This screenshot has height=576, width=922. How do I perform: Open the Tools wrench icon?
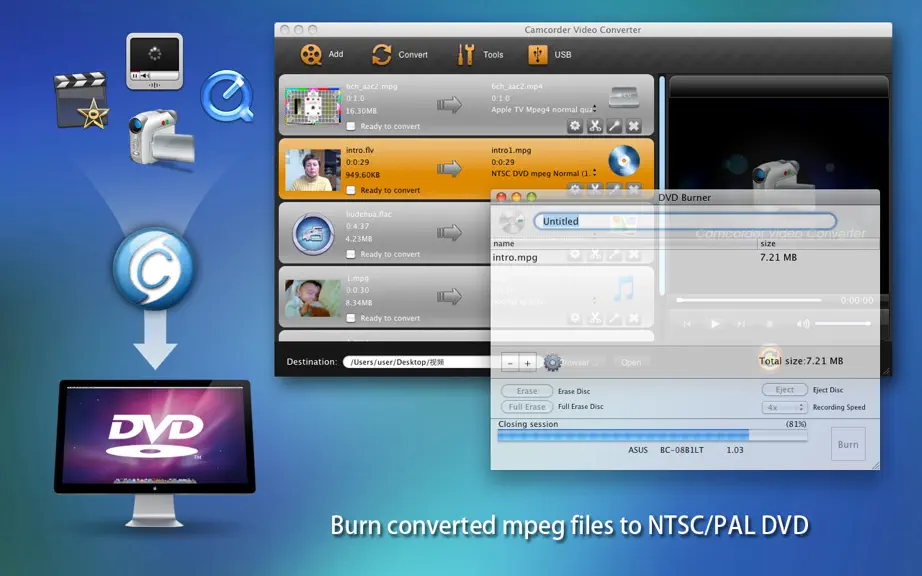(466, 55)
